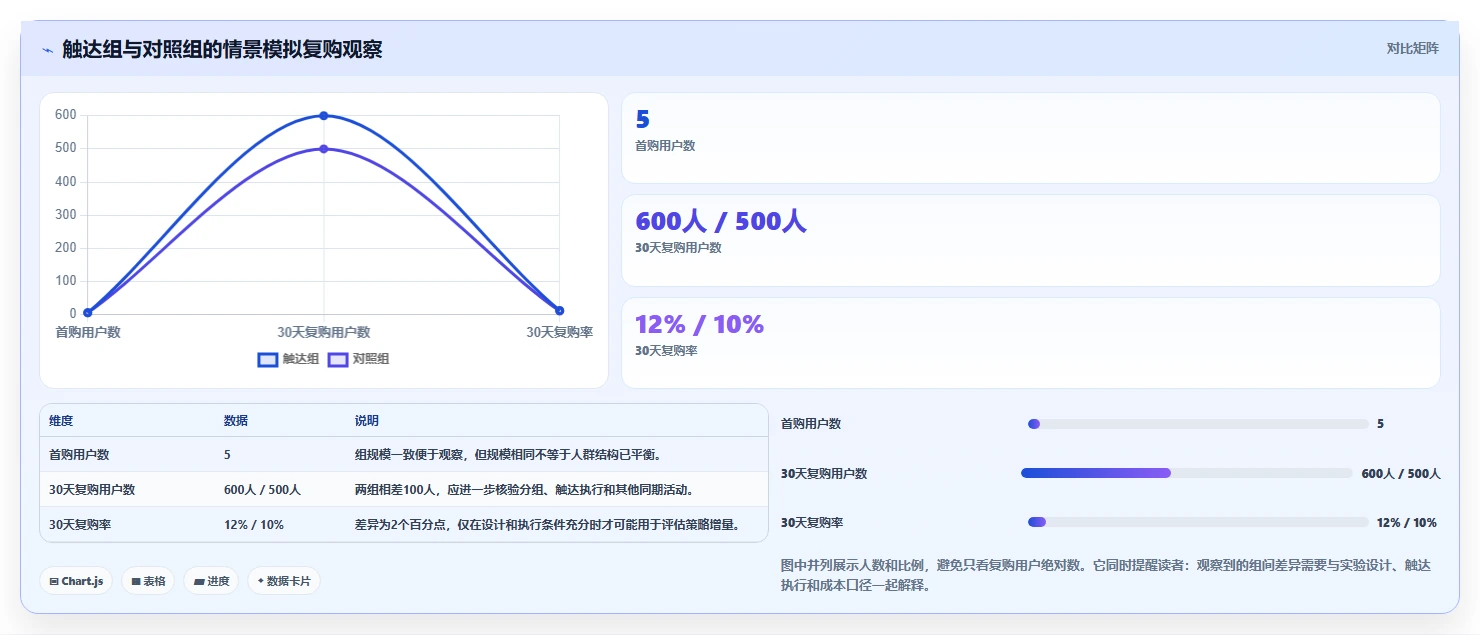Click the chart x-axis label 30天复购用户数
This screenshot has height=635, width=1480.
click(324, 332)
